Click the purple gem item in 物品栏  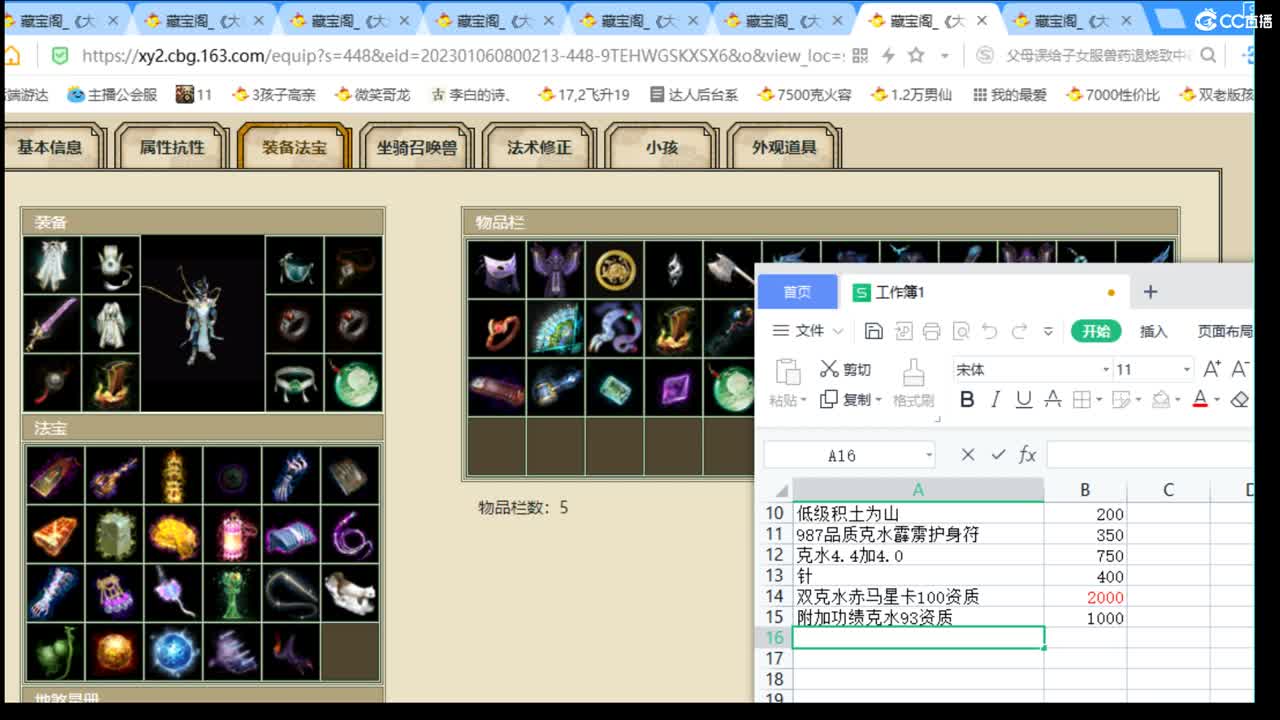coord(673,387)
